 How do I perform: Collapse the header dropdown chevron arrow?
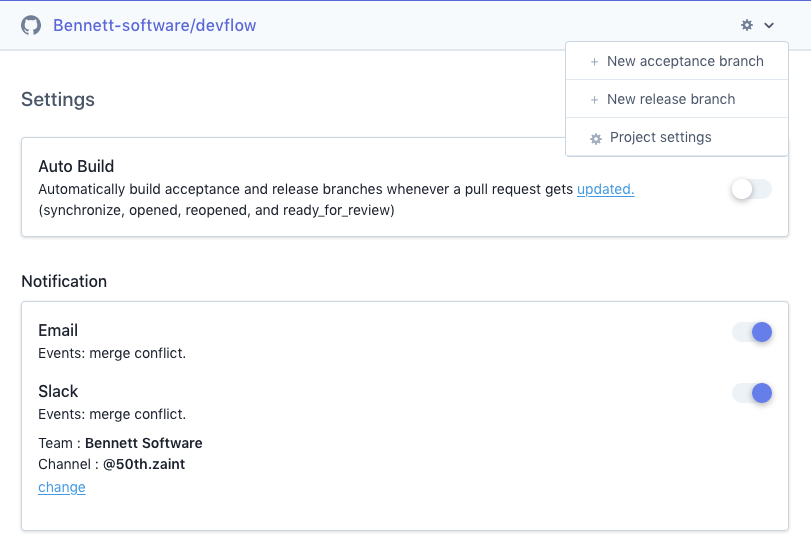pos(769,25)
